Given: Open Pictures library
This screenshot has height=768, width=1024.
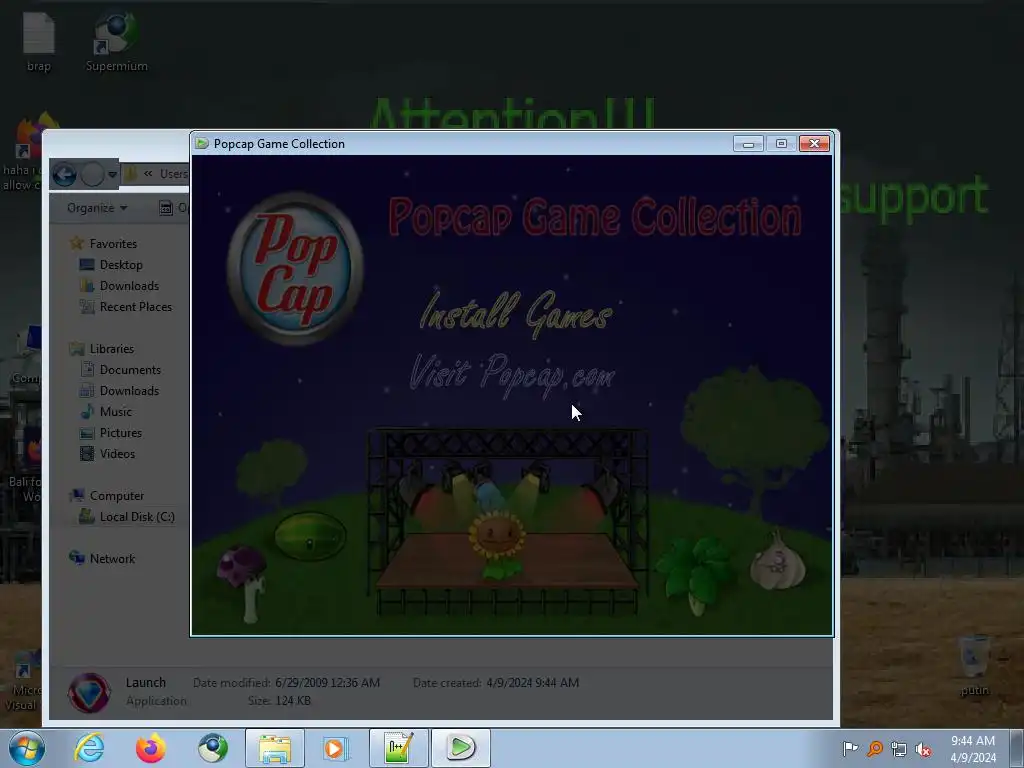Looking at the screenshot, I should pos(110,432).
